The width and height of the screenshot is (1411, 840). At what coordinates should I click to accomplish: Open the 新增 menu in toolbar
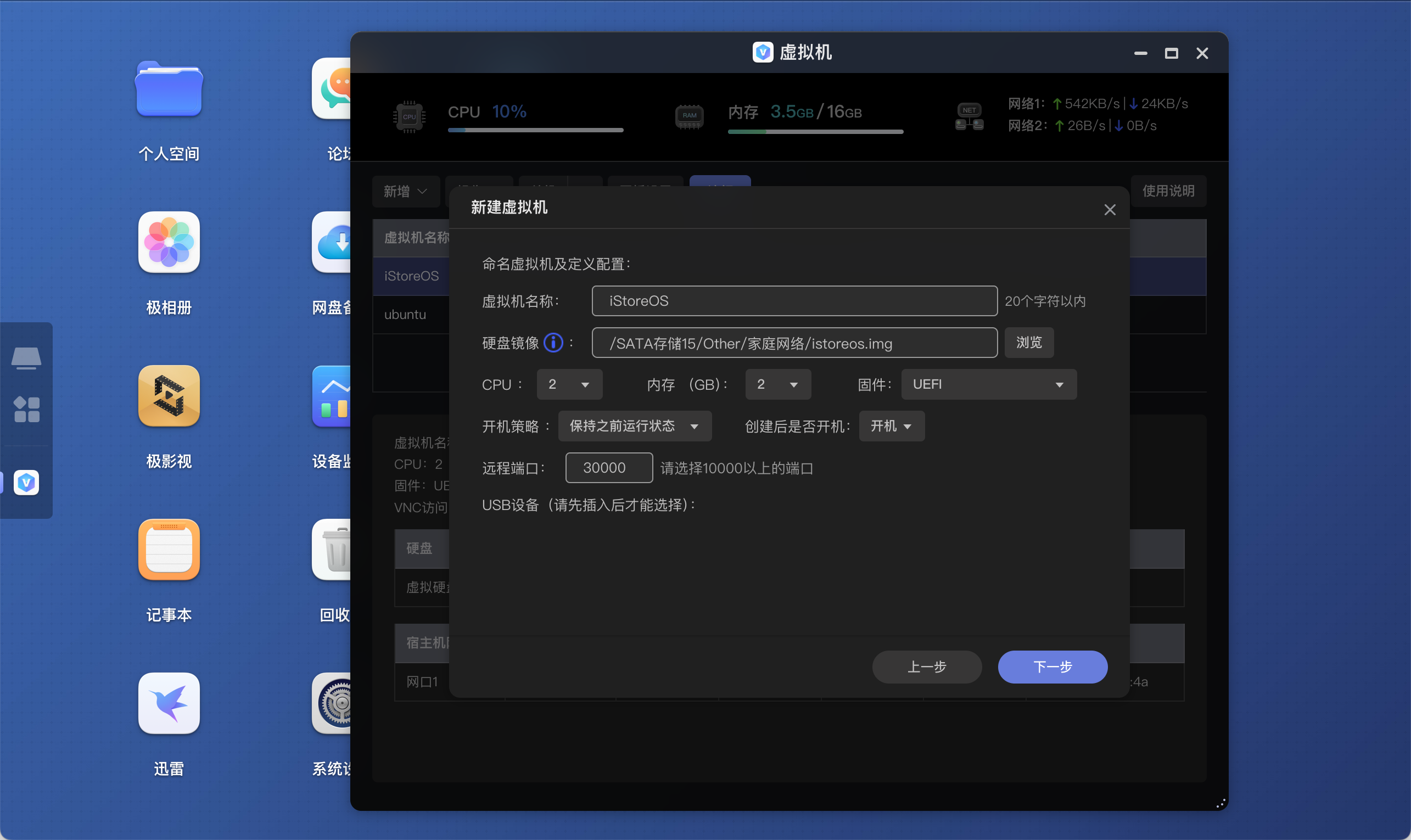405,191
